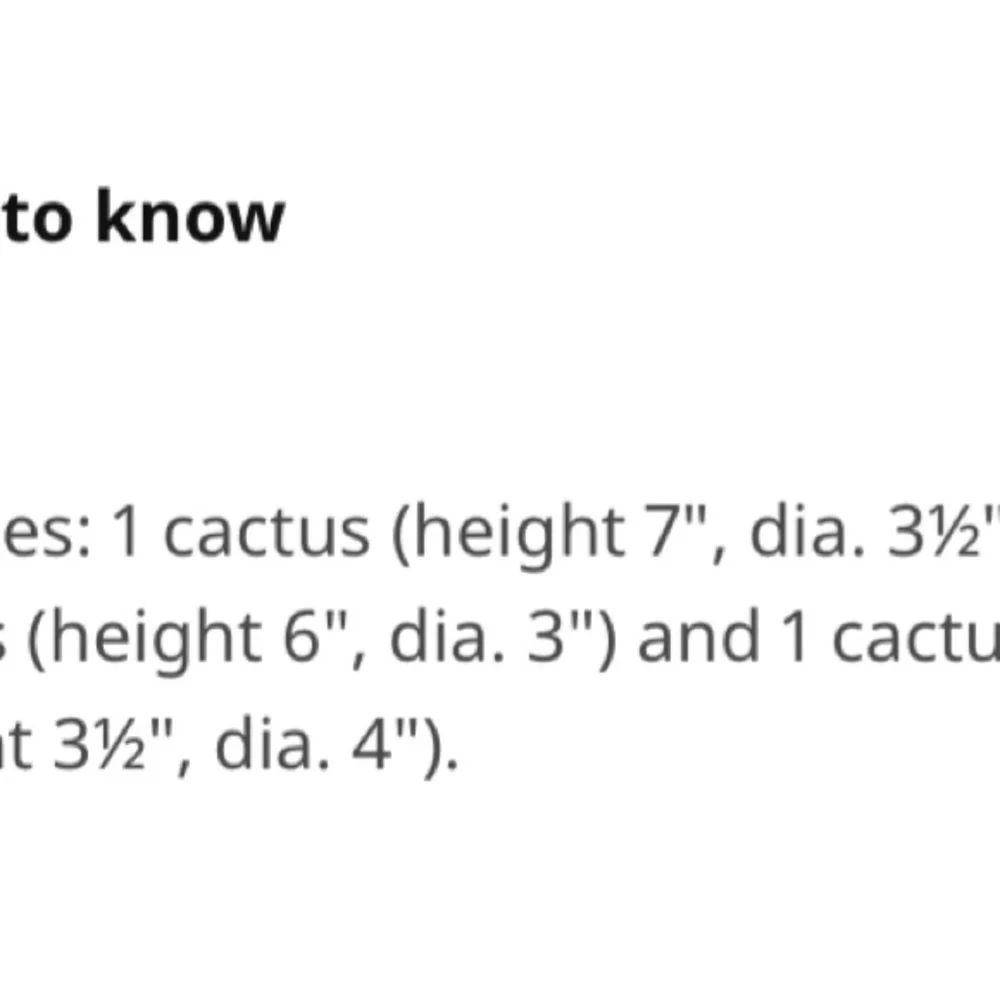1000x1000 pixels.
Task: Click the "dia. 3½"" text on first line
Action: pyautogui.click(x=874, y=531)
